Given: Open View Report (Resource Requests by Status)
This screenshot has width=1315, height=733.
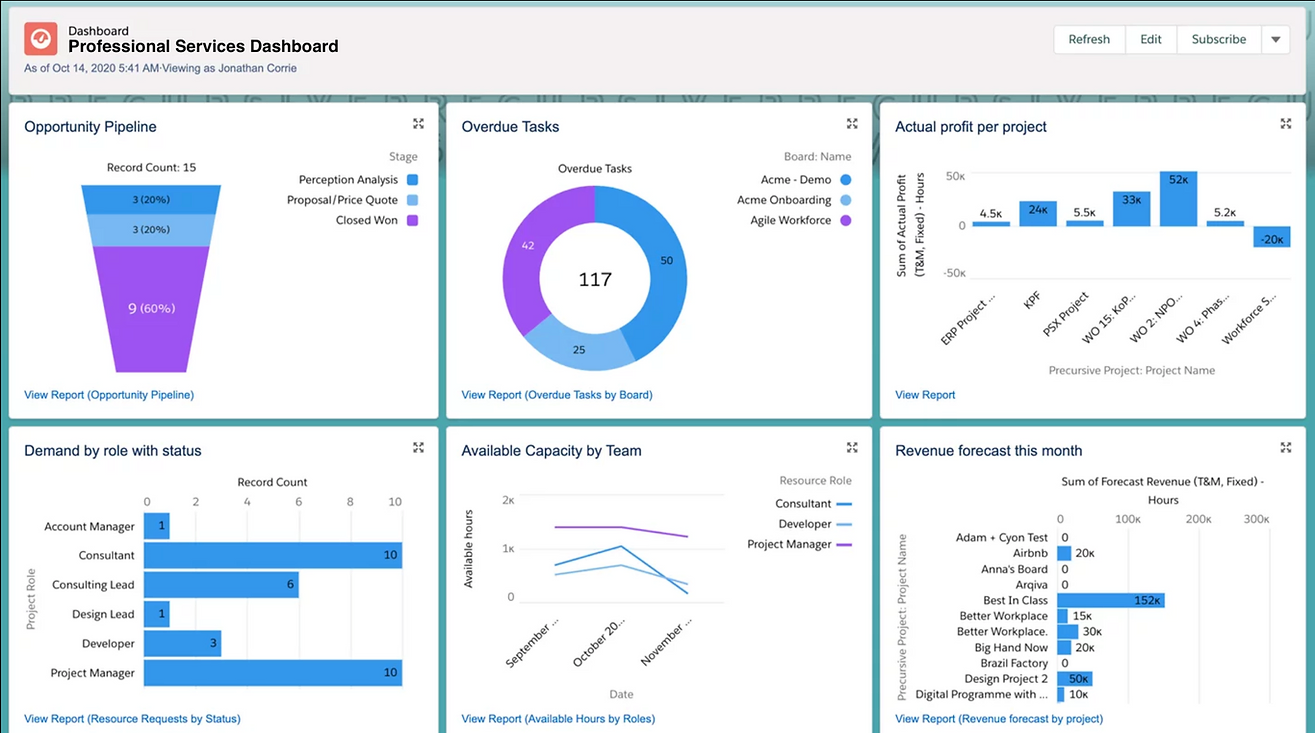Looking at the screenshot, I should pyautogui.click(x=132, y=718).
